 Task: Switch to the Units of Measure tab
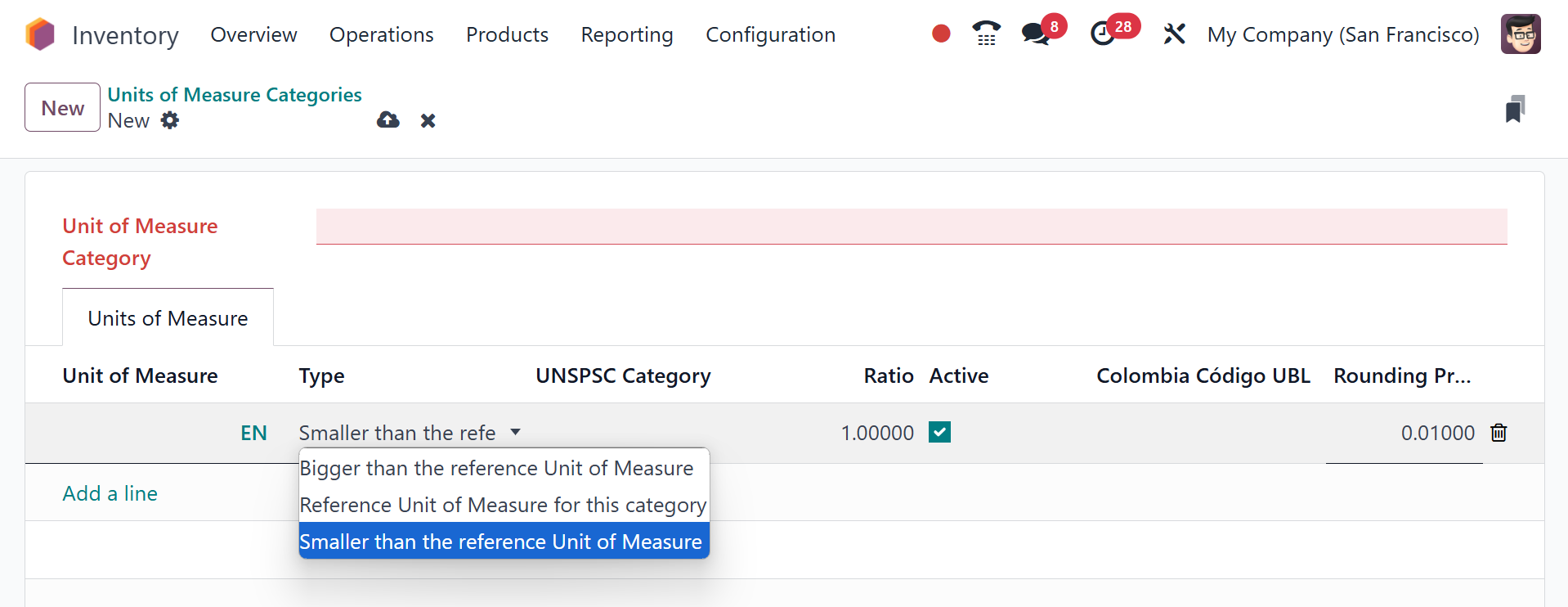coord(168,318)
